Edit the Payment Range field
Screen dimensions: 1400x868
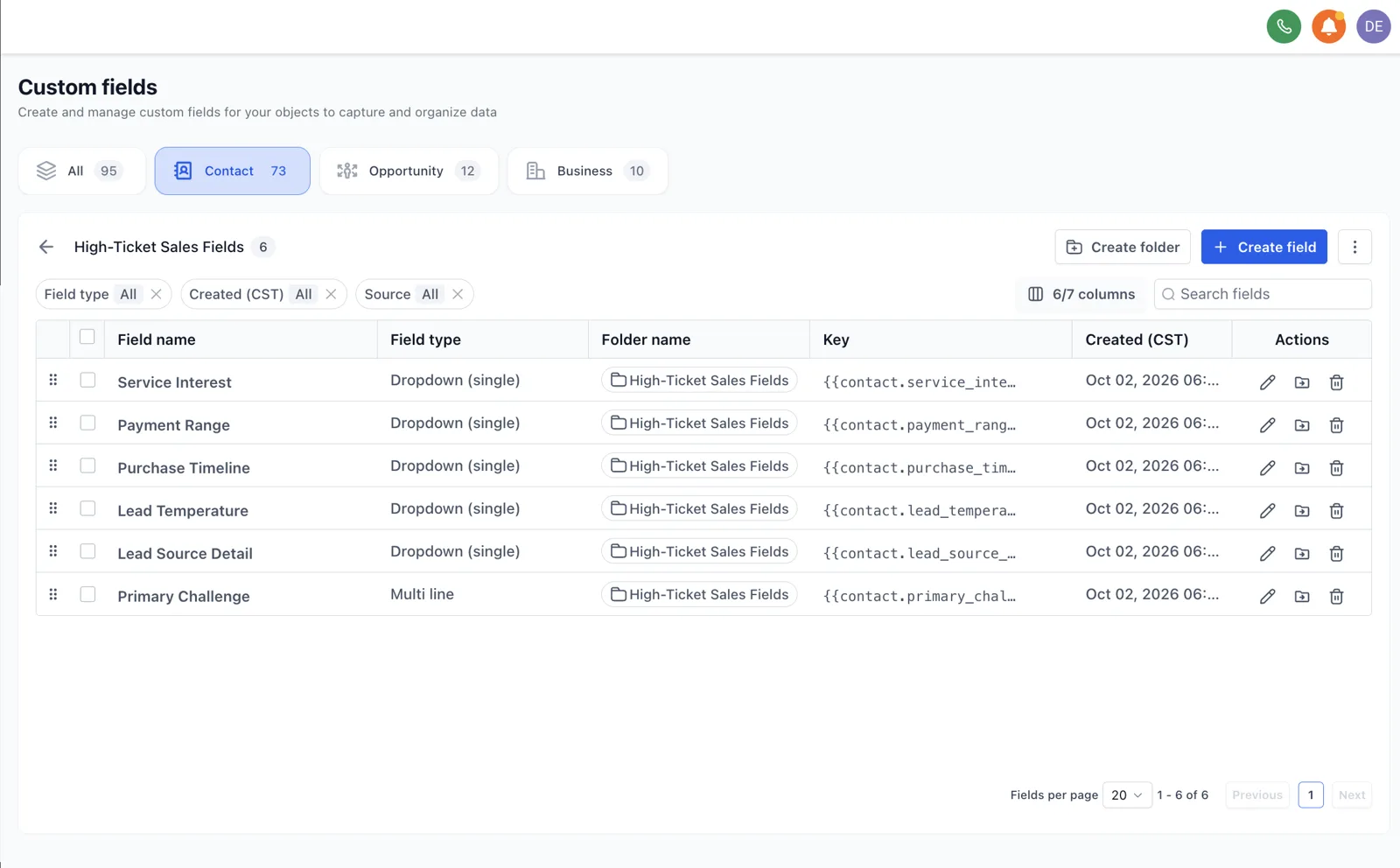(1267, 425)
